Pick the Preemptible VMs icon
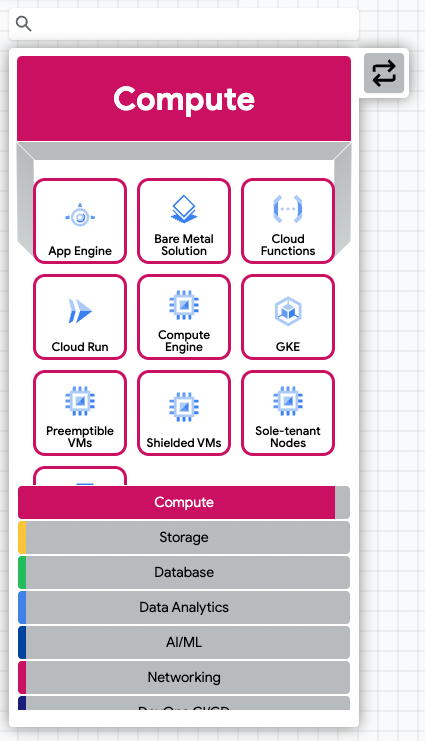425x741 pixels. 80,413
